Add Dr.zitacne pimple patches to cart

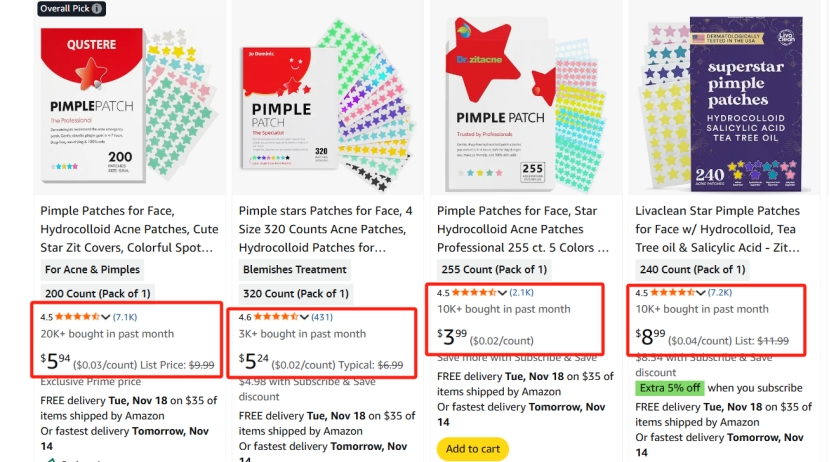[472, 449]
